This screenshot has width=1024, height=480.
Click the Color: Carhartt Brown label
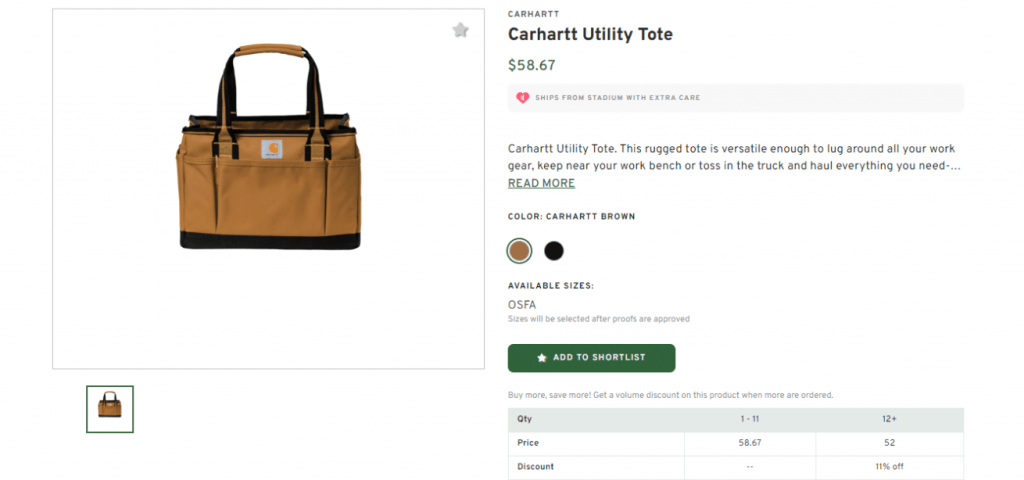pos(571,217)
